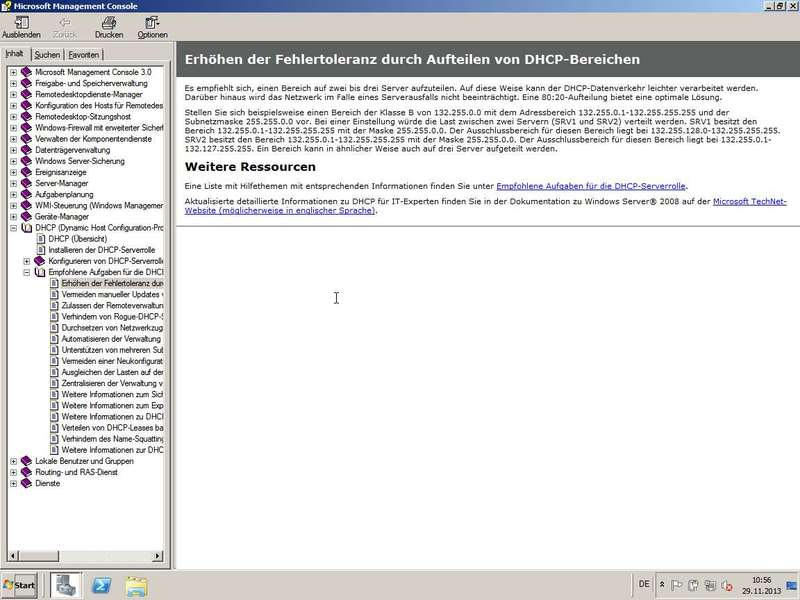Click the page icon for Verhindern von Rogue-DHCP
Screen dimensions: 800x600
[x=55, y=317]
